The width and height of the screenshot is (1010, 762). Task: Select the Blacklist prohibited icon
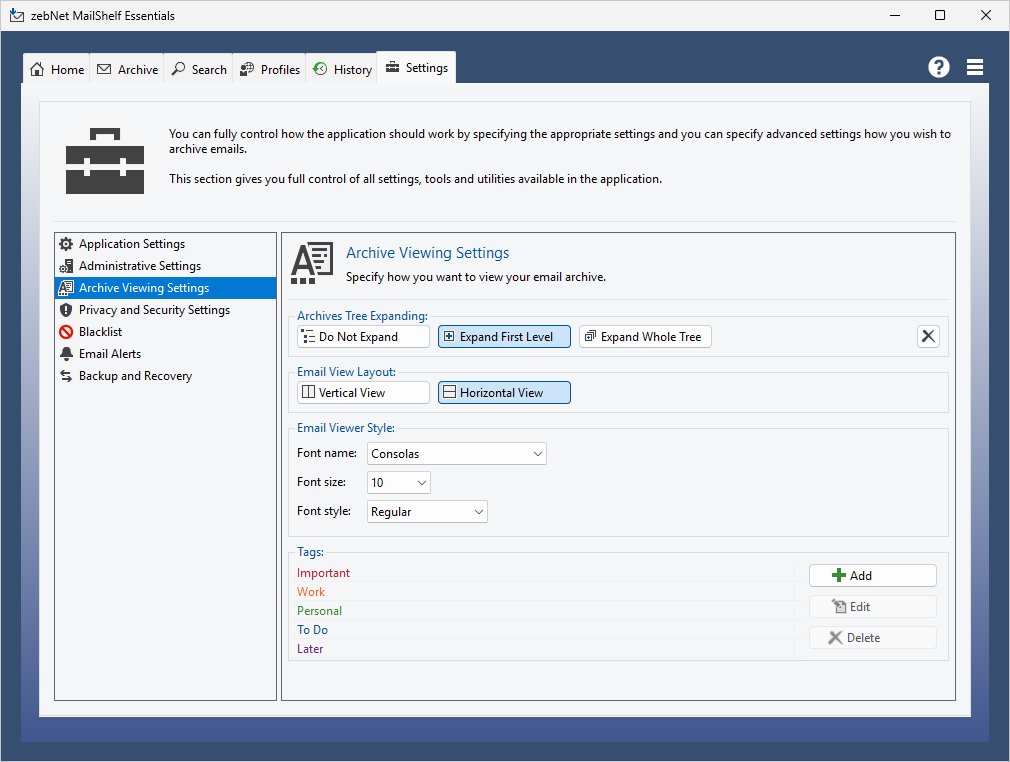click(x=66, y=332)
